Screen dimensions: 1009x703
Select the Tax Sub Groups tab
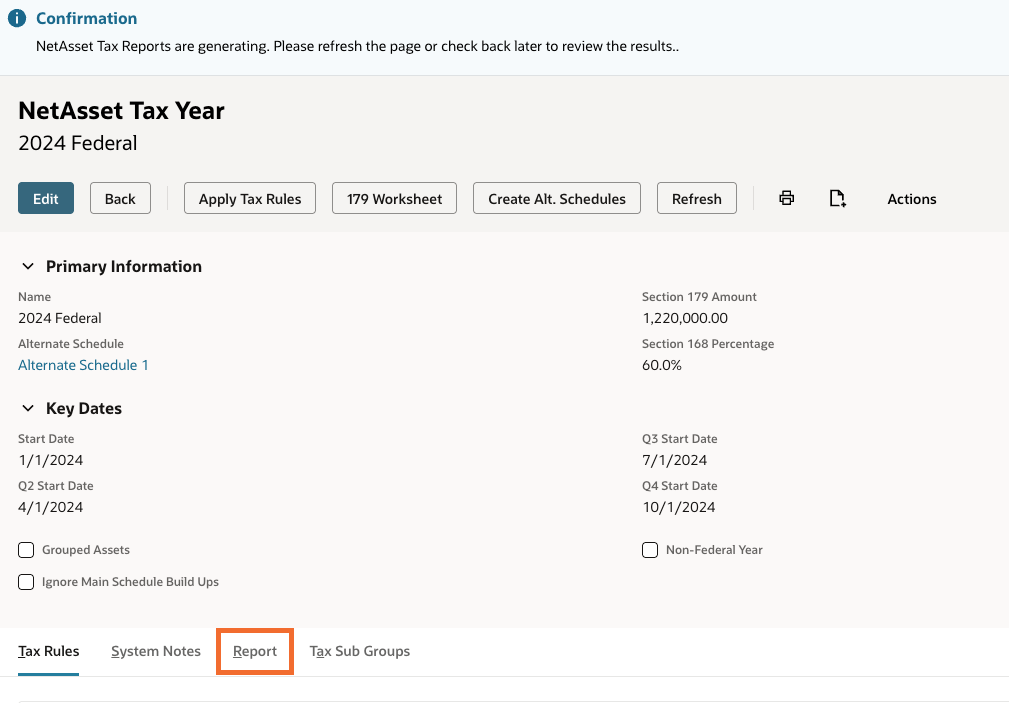(x=360, y=651)
